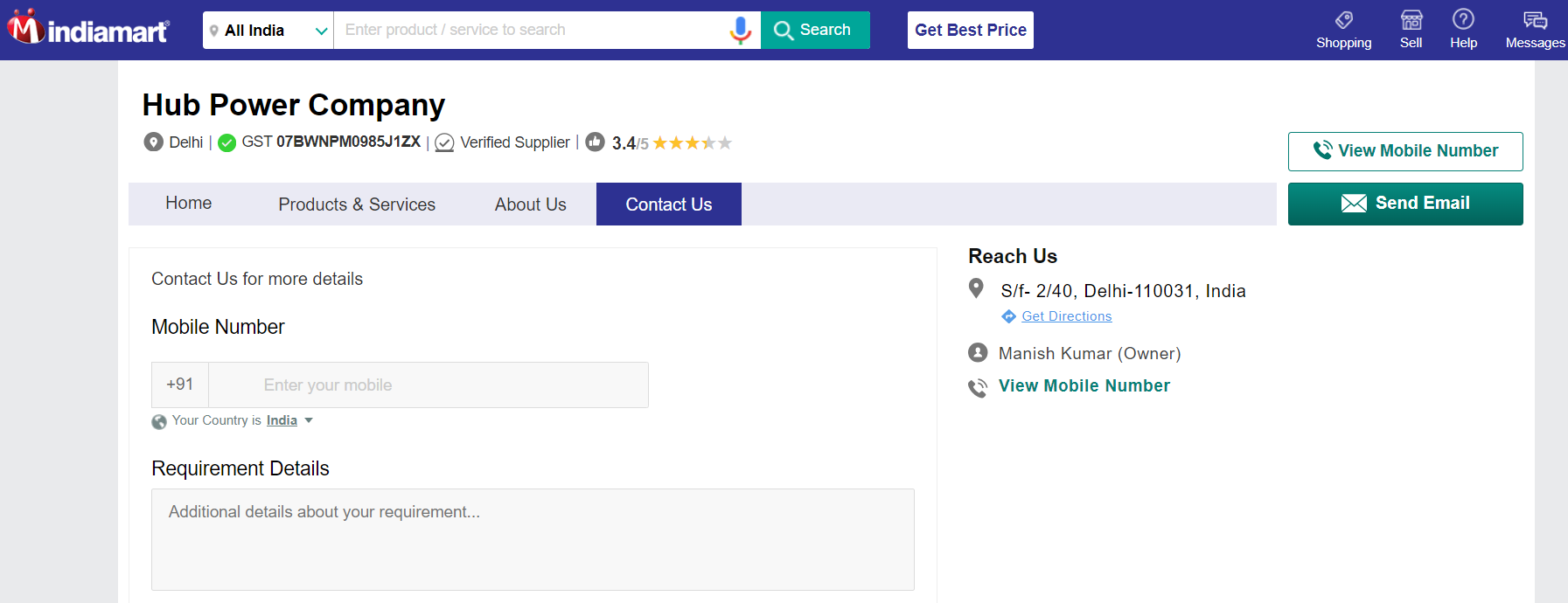Change country from India dropdown

tap(289, 420)
